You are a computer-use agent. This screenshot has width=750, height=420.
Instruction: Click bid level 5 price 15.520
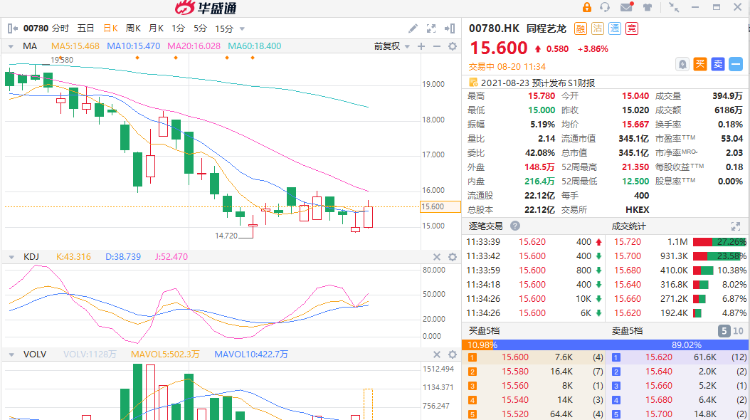515,414
